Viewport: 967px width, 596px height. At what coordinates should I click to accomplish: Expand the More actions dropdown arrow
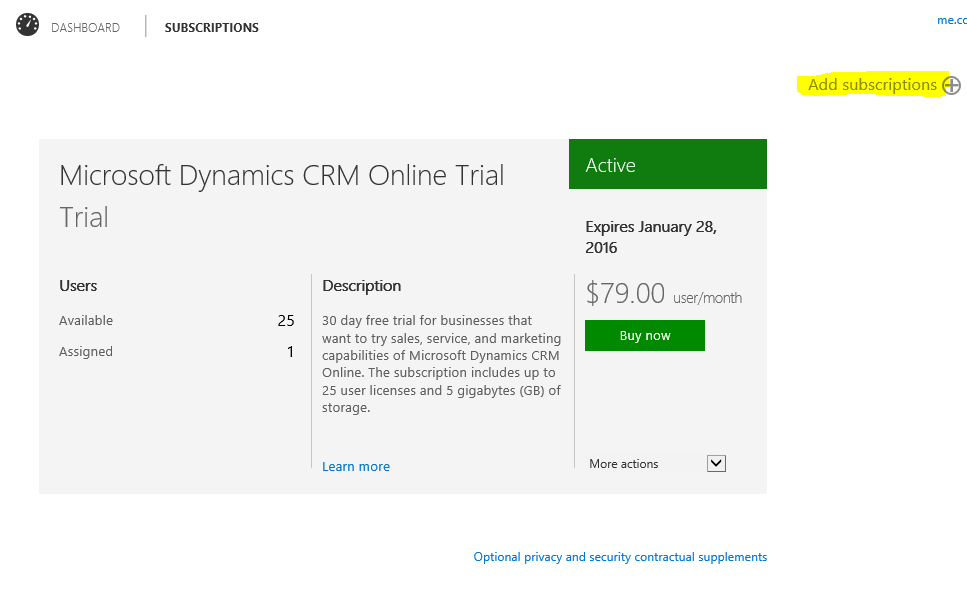(716, 463)
